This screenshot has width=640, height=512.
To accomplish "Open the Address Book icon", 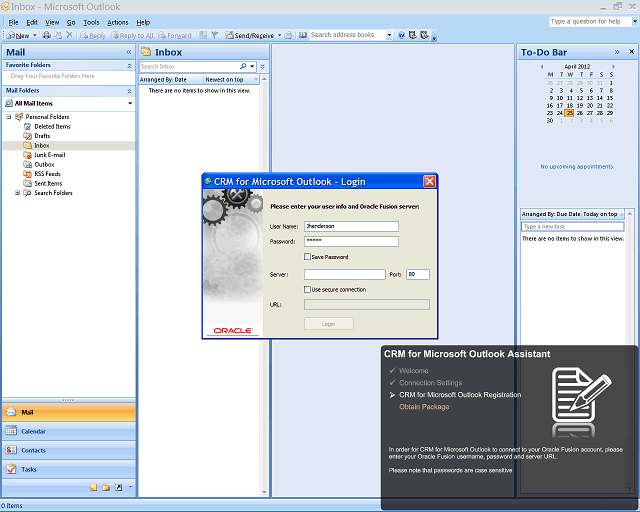I will 302,35.
